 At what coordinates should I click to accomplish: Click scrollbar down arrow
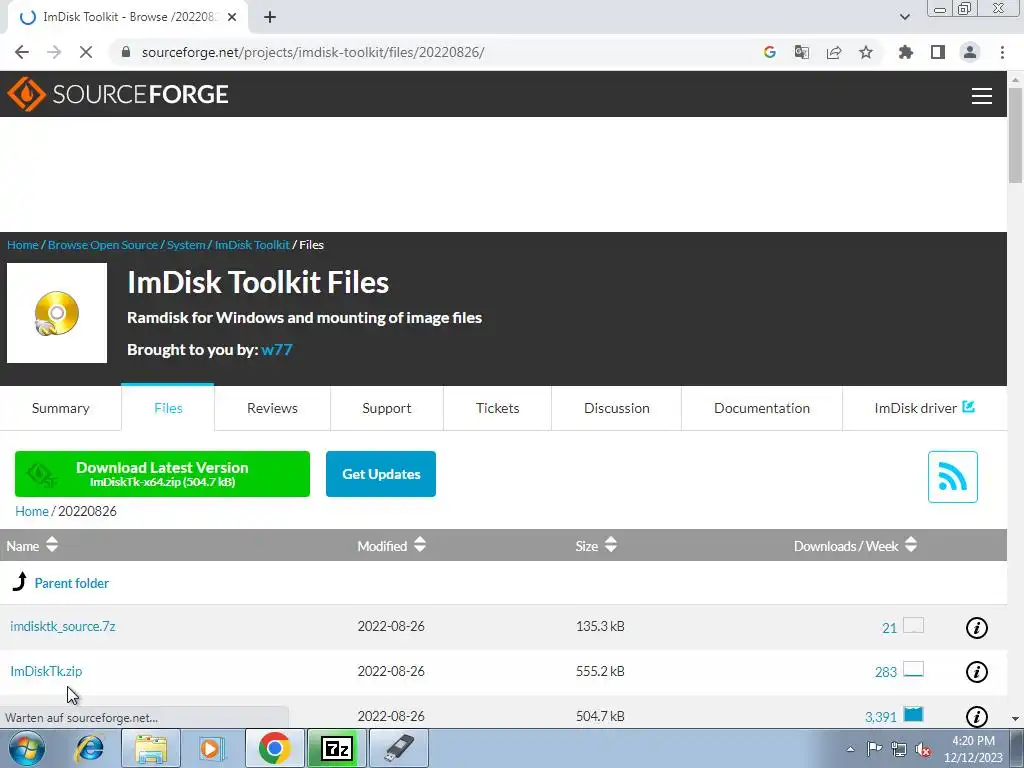(x=1015, y=719)
